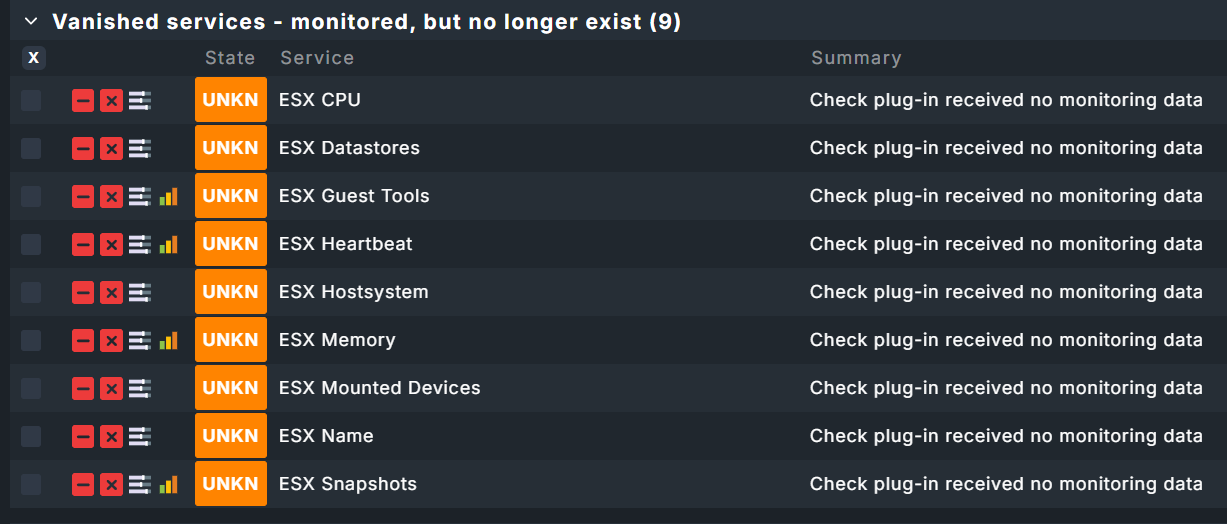Viewport: 1227px width, 524px height.
Task: Click the bar chart icon for ESX Heartbeat
Action: coord(168,244)
